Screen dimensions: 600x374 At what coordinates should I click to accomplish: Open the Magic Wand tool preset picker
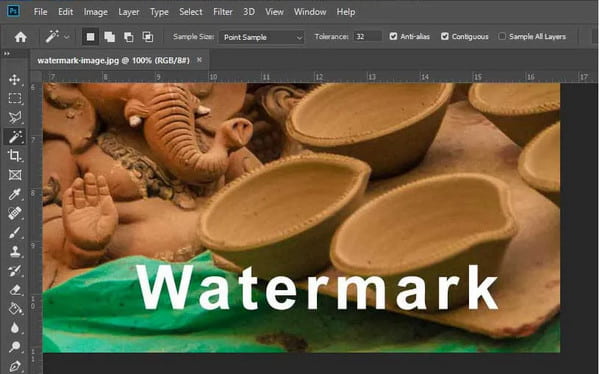pos(67,37)
